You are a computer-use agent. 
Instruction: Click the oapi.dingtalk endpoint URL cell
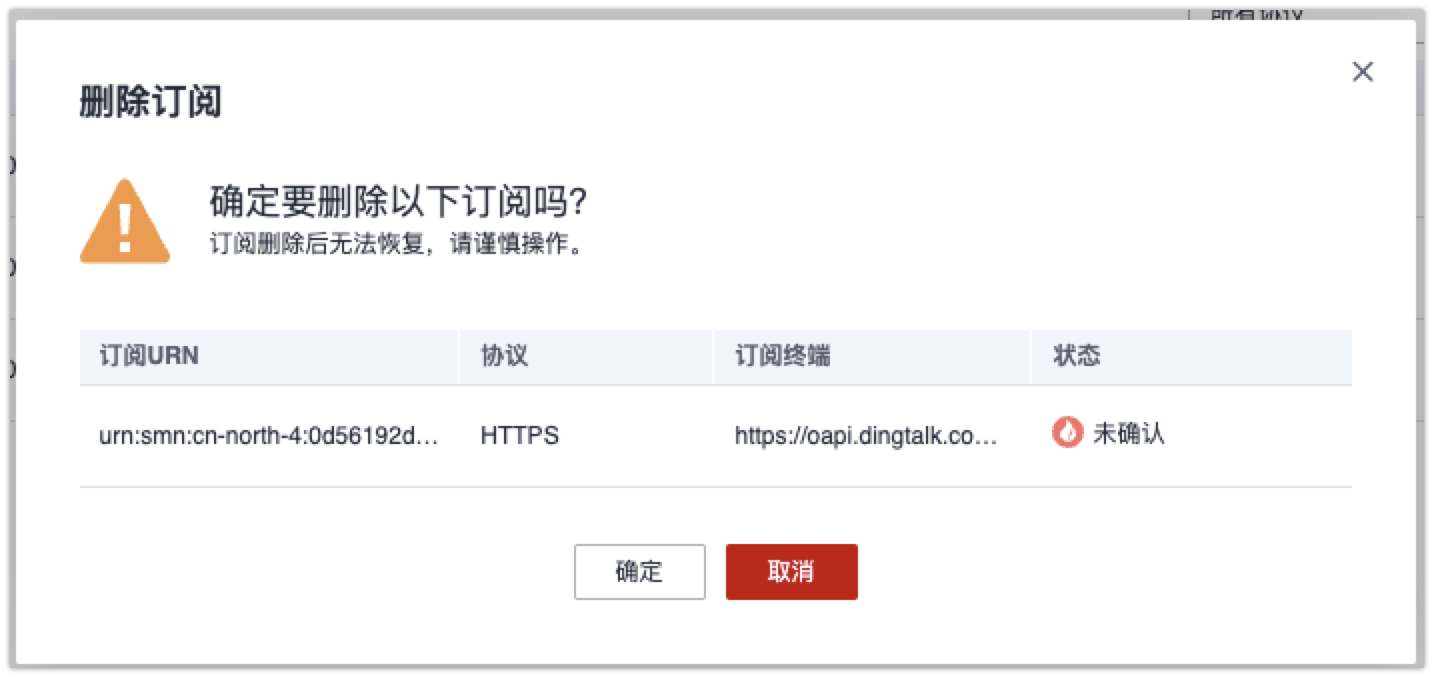(x=866, y=436)
